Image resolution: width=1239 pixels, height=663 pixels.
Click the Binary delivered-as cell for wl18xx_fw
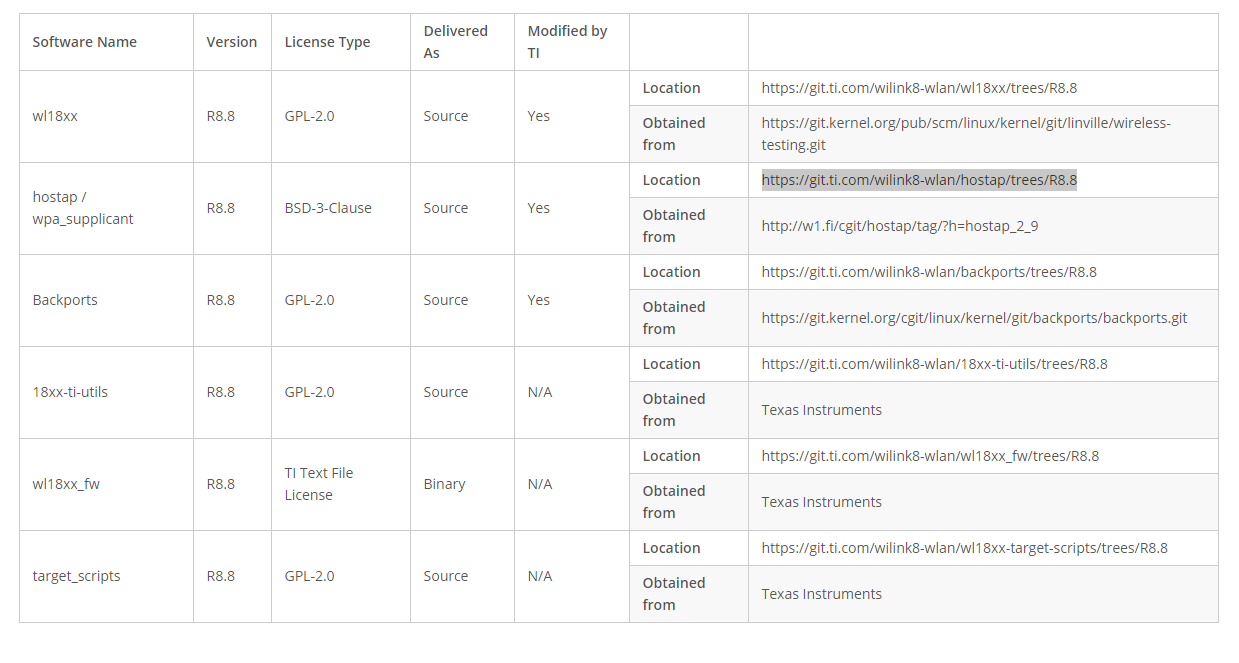tap(445, 484)
